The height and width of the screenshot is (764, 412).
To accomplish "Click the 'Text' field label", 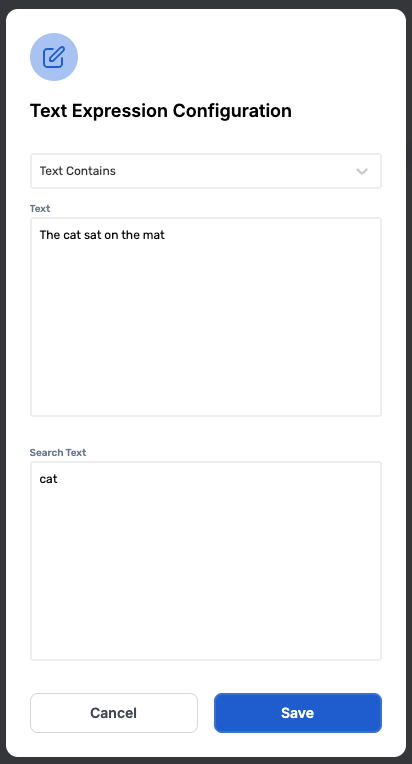I will [x=40, y=209].
